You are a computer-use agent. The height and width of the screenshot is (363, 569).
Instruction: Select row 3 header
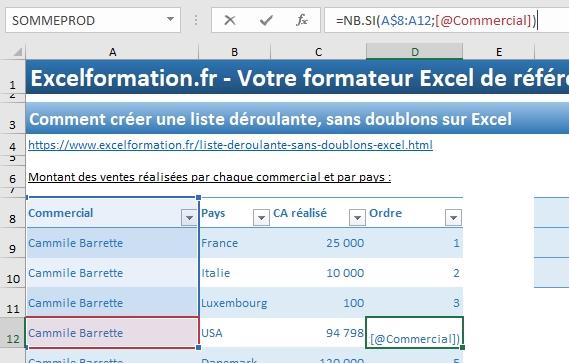pyautogui.click(x=13, y=119)
